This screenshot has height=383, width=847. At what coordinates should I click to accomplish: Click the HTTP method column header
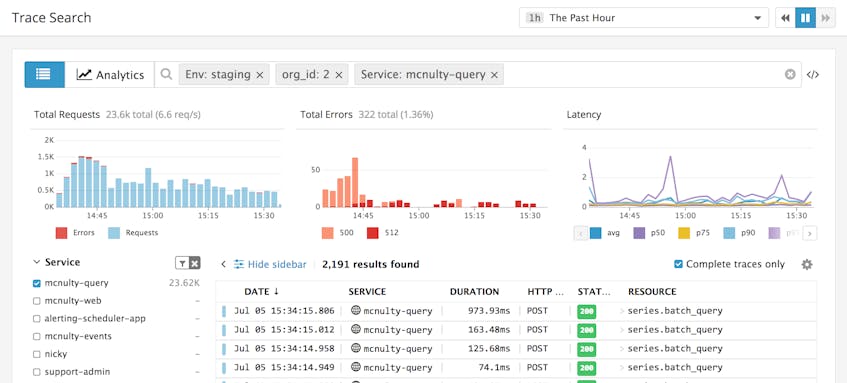tap(546, 291)
